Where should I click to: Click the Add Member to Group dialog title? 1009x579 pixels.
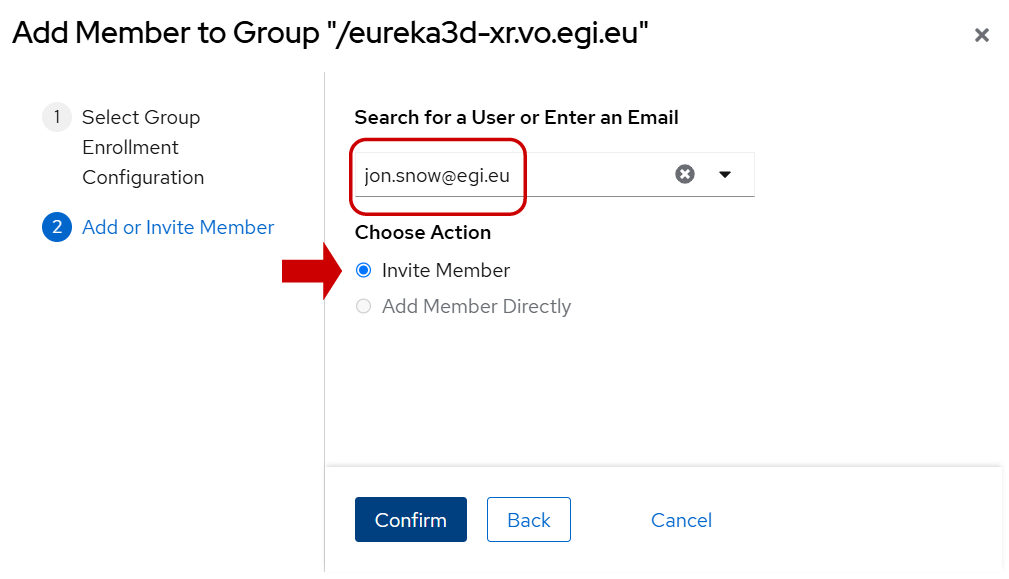tap(330, 33)
